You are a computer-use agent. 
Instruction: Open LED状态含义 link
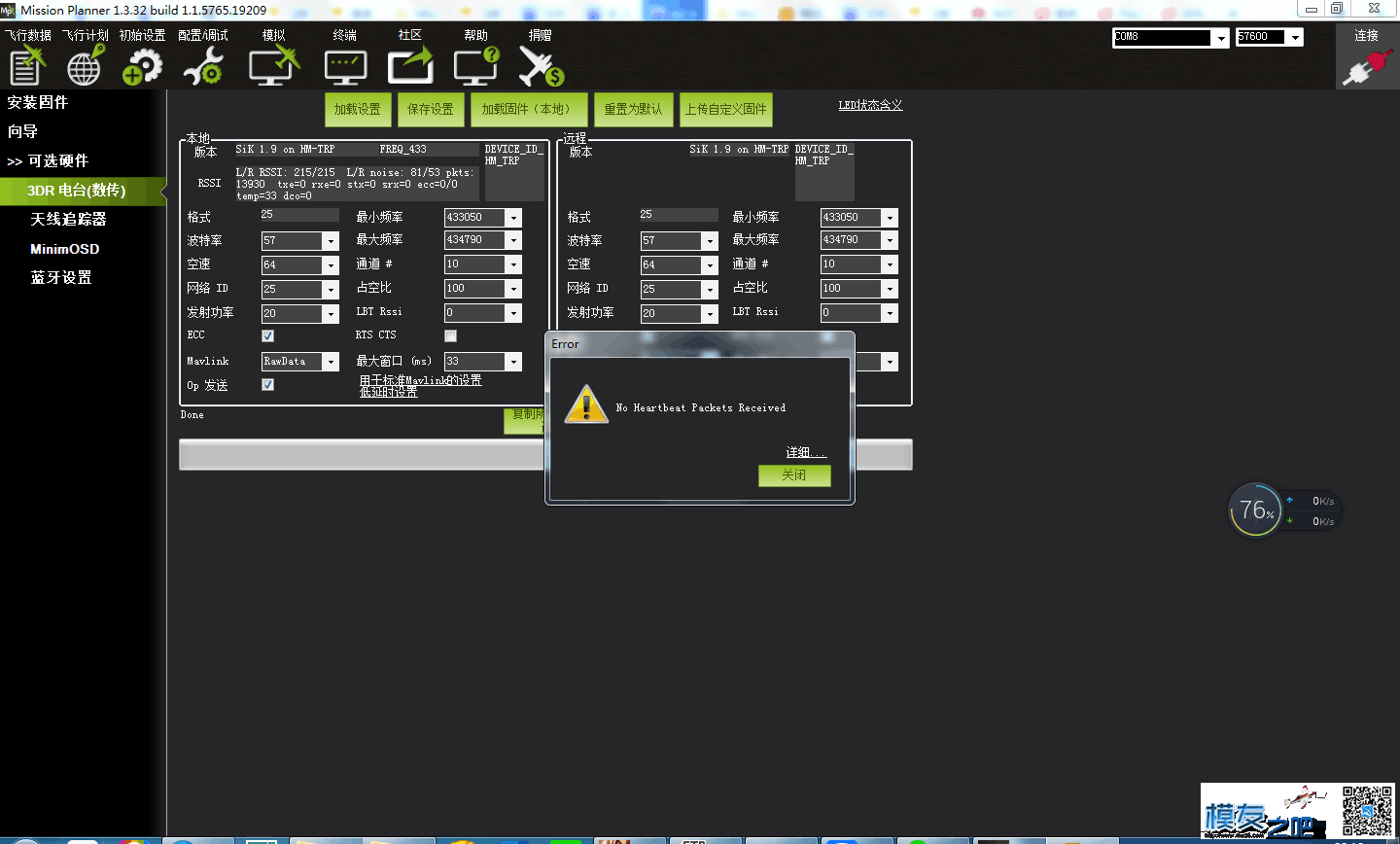(x=870, y=105)
